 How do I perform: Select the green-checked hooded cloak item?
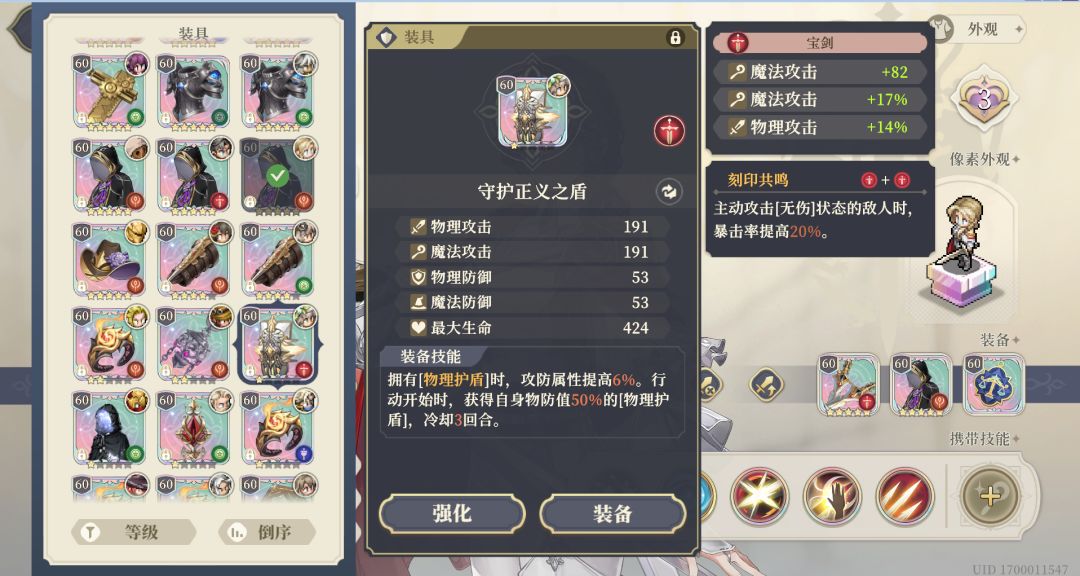[278, 176]
